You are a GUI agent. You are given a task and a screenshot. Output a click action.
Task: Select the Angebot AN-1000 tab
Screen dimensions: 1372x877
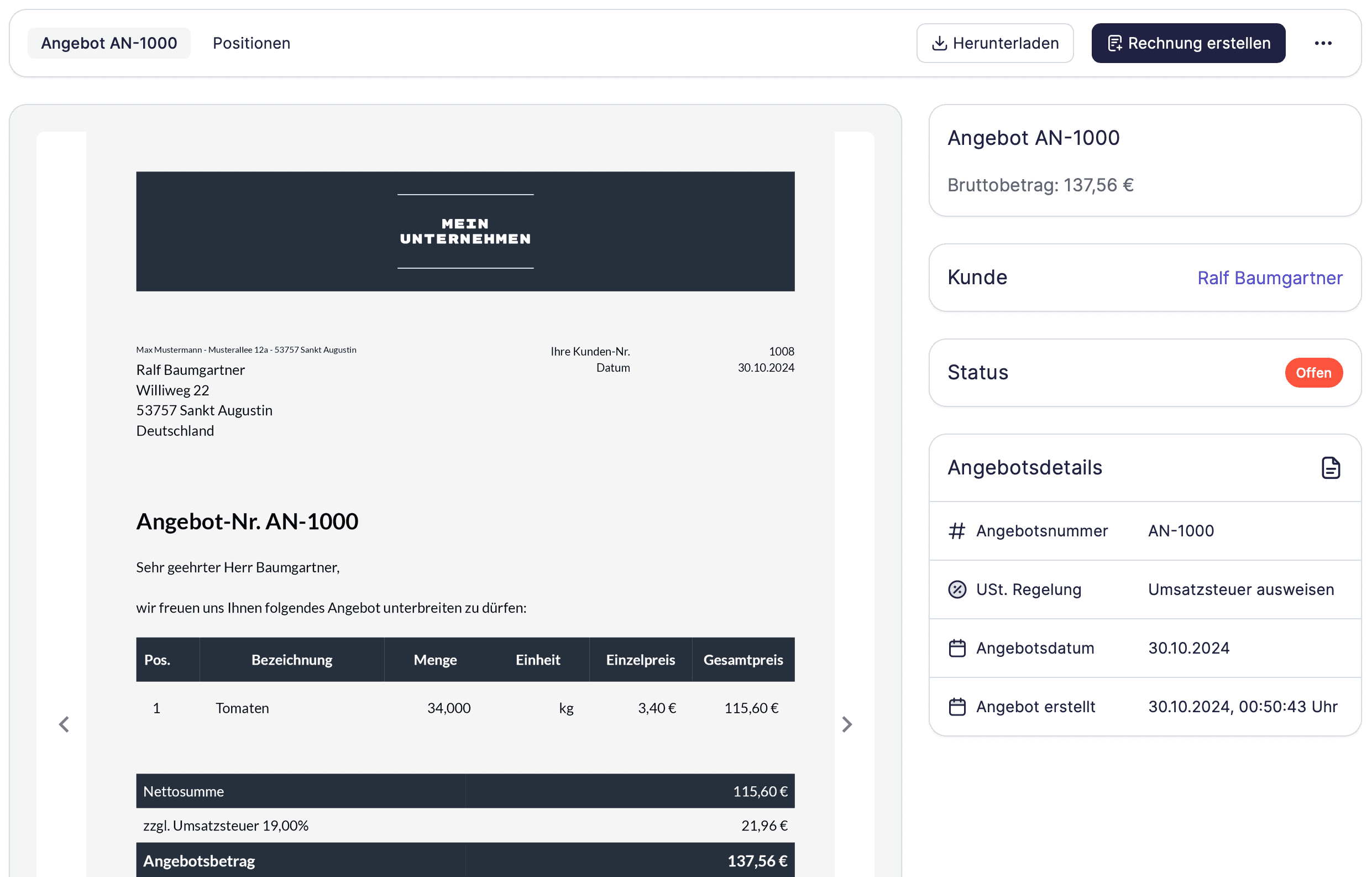109,43
